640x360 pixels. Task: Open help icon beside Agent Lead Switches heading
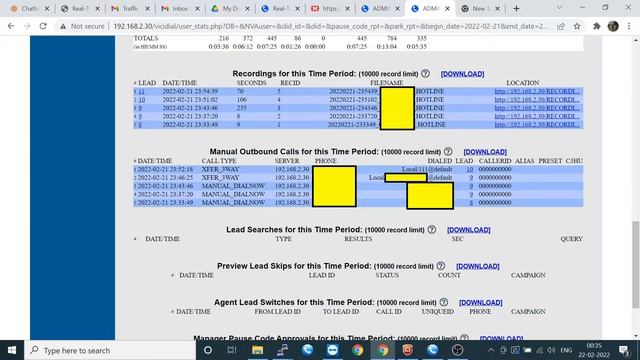[444, 302]
